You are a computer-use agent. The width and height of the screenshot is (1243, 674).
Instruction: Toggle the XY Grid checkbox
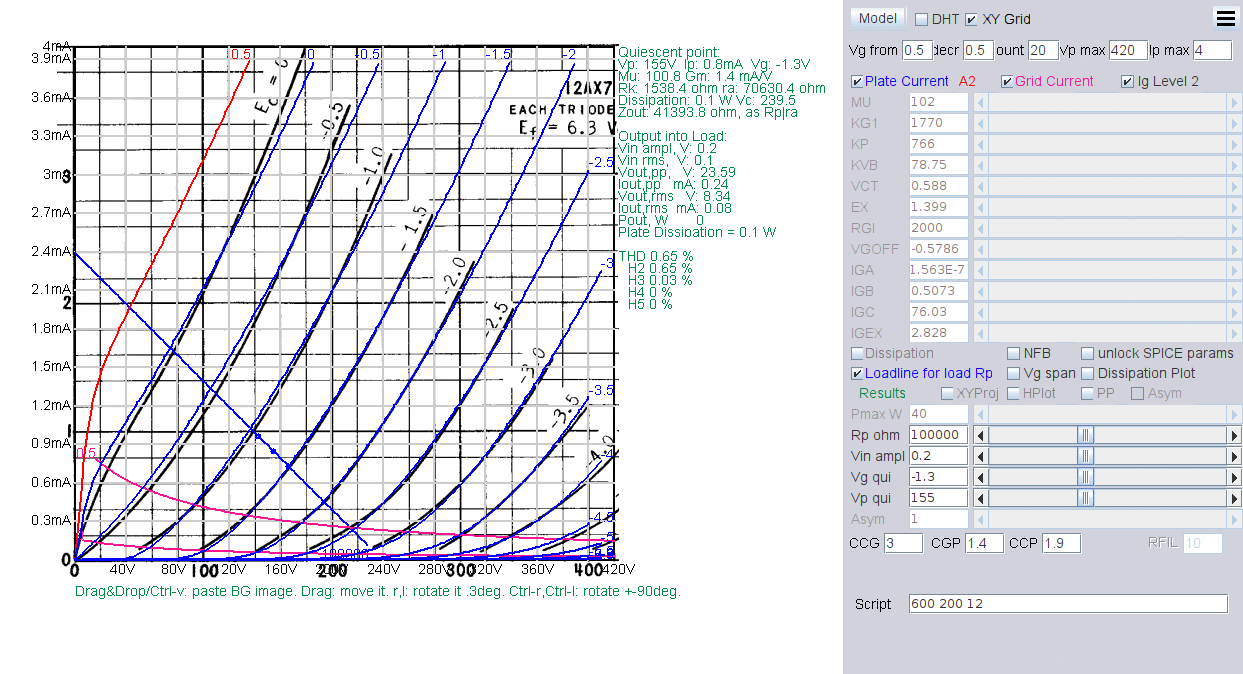pyautogui.click(x=972, y=19)
